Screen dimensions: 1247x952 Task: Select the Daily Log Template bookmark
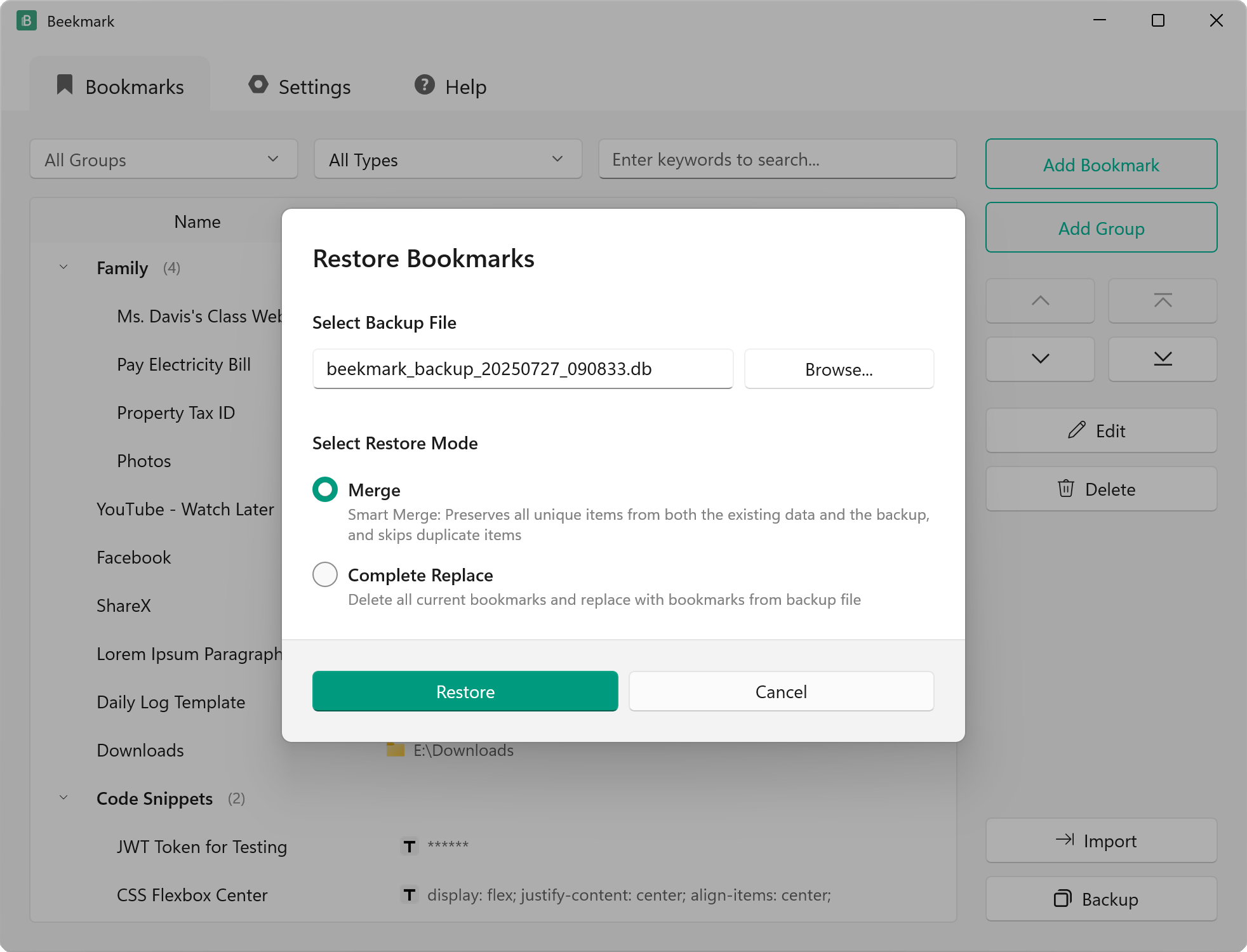tap(171, 702)
